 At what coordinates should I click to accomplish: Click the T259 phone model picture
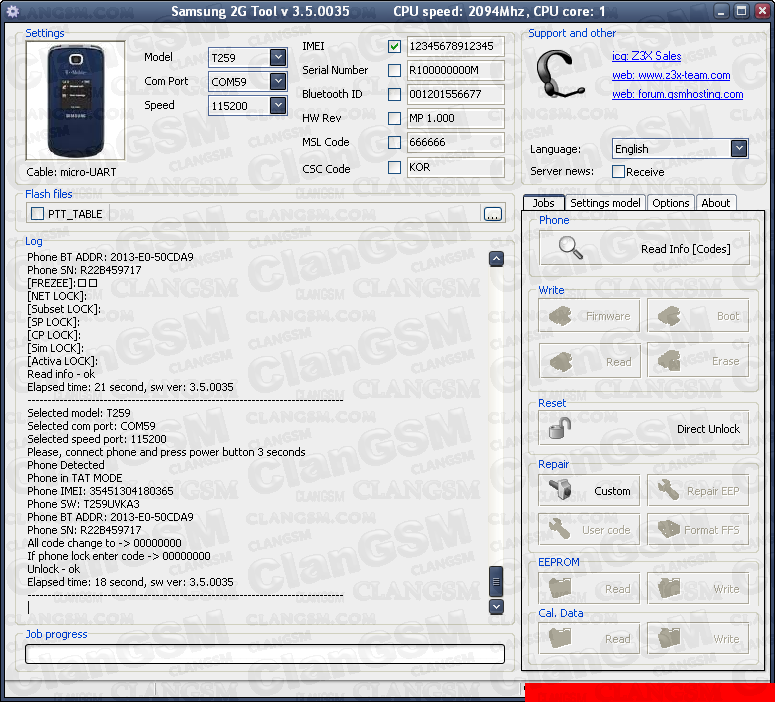(75, 101)
